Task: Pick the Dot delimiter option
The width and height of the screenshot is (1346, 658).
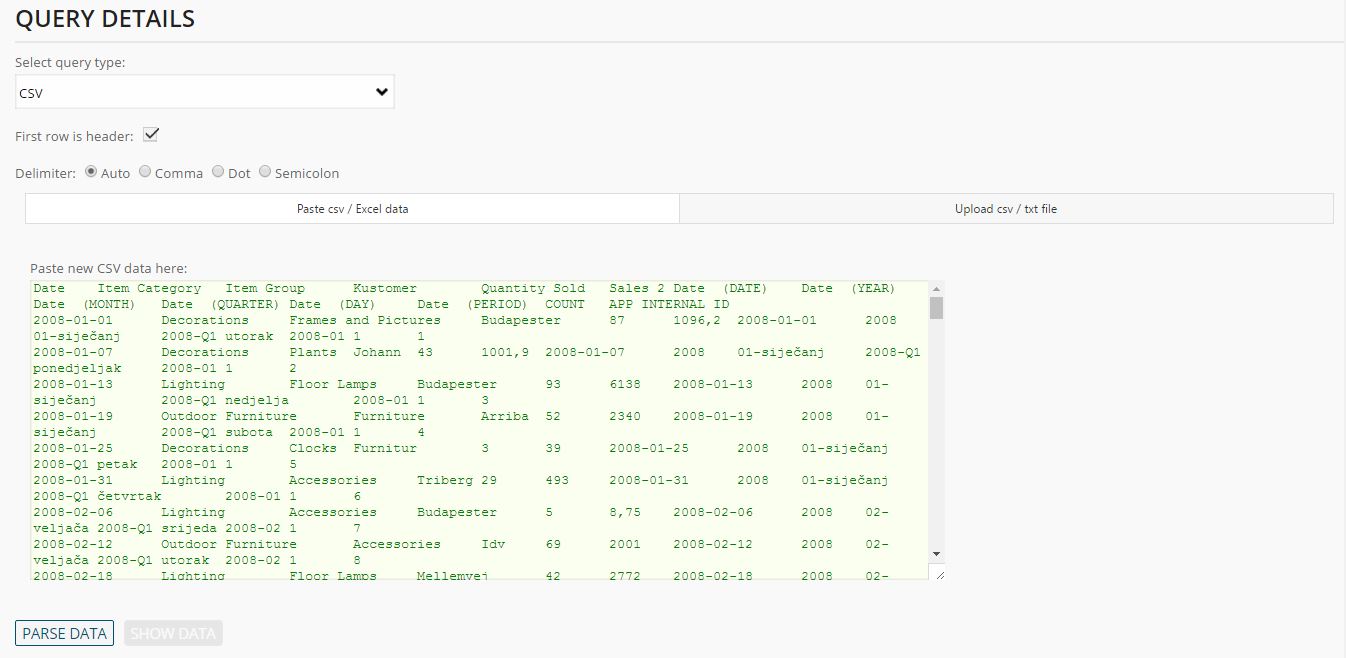Action: (x=217, y=172)
